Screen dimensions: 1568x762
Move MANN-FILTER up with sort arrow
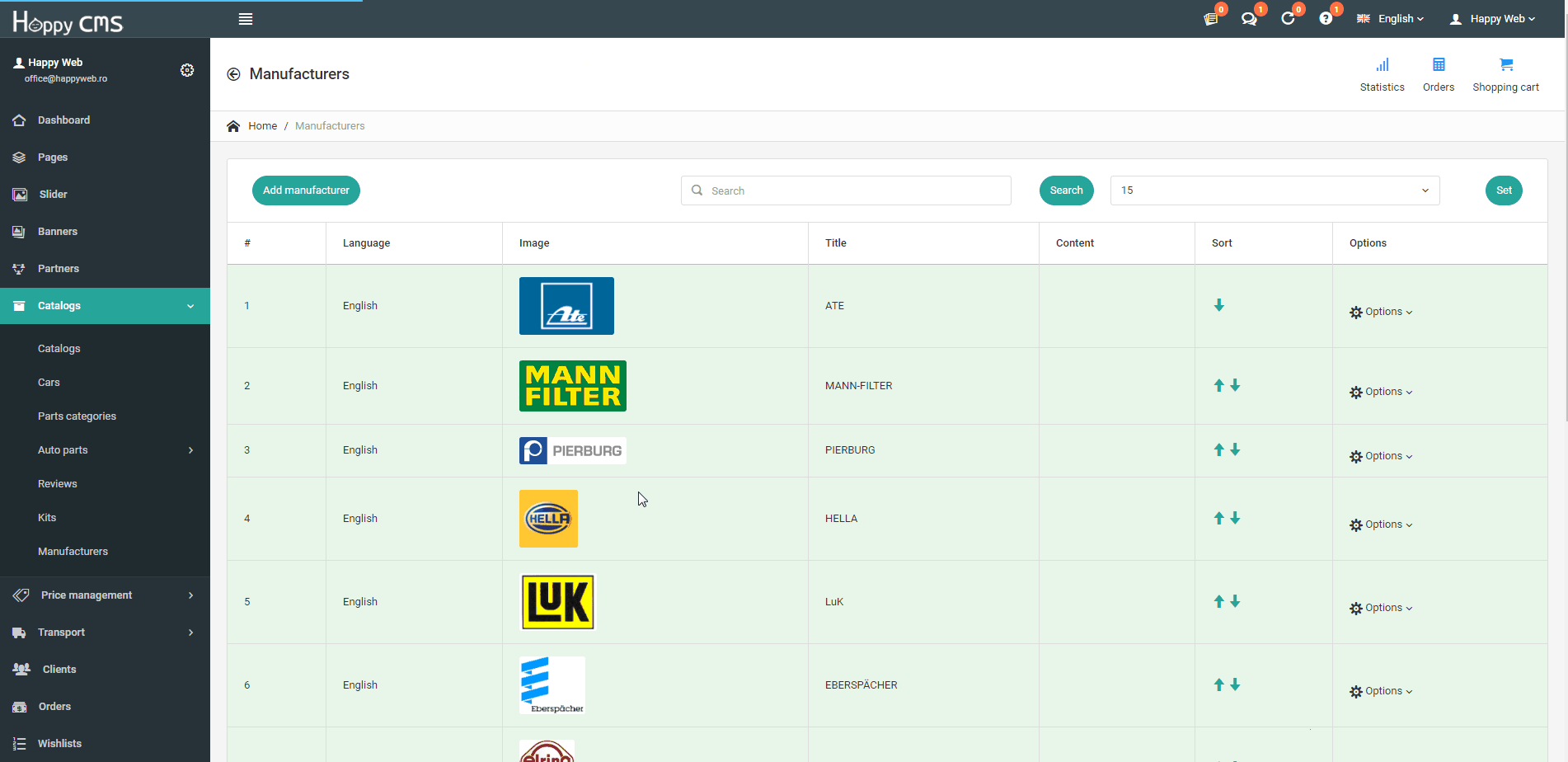pos(1219,385)
